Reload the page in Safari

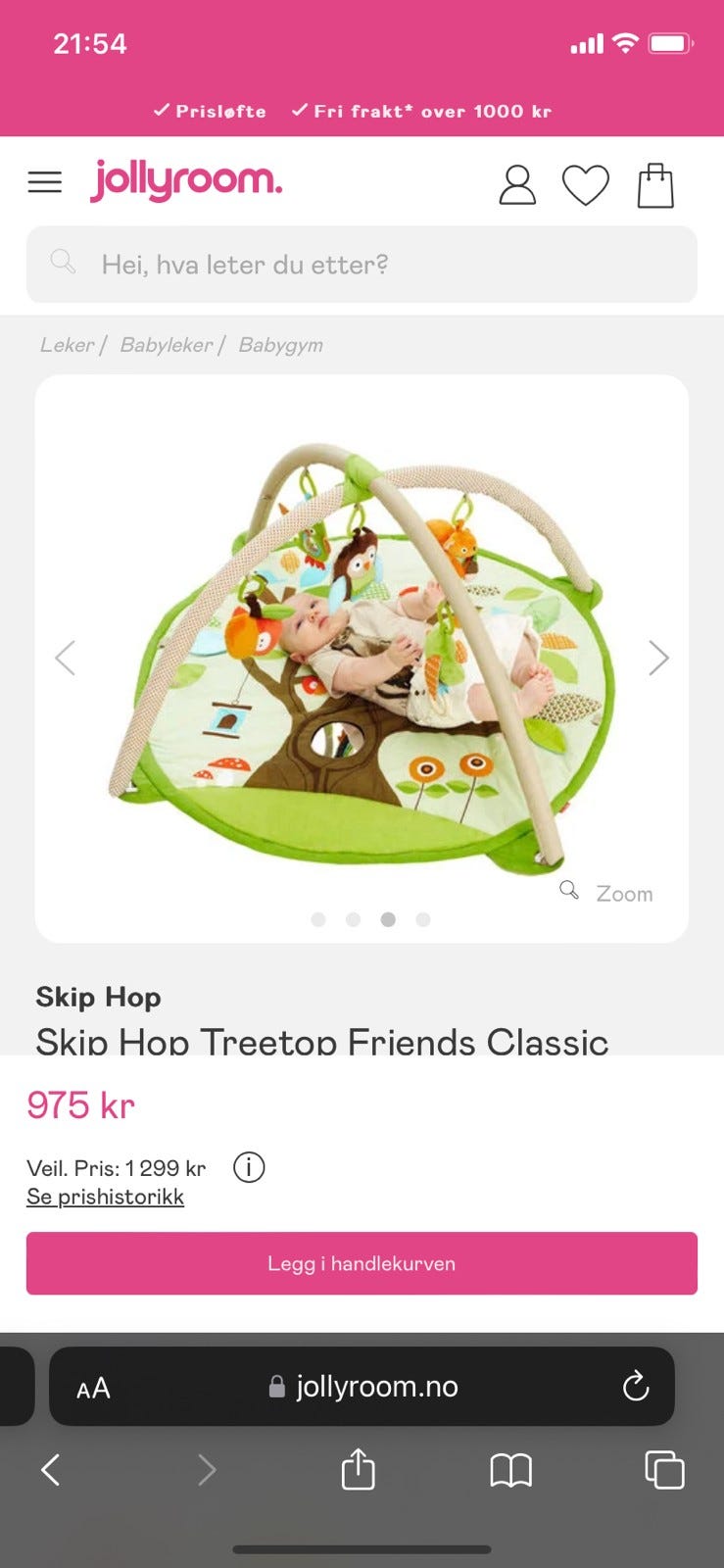pos(636,1386)
